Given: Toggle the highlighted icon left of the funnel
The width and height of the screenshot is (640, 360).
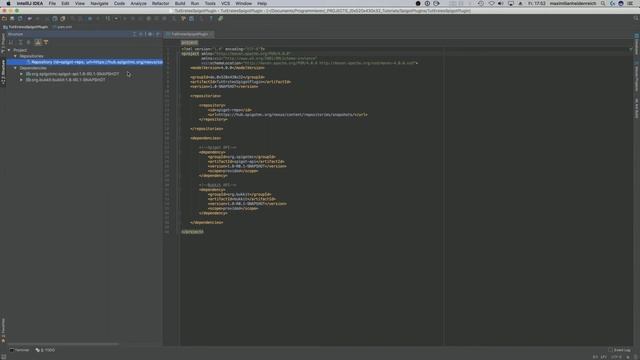Looking at the screenshot, I should point(38,42).
